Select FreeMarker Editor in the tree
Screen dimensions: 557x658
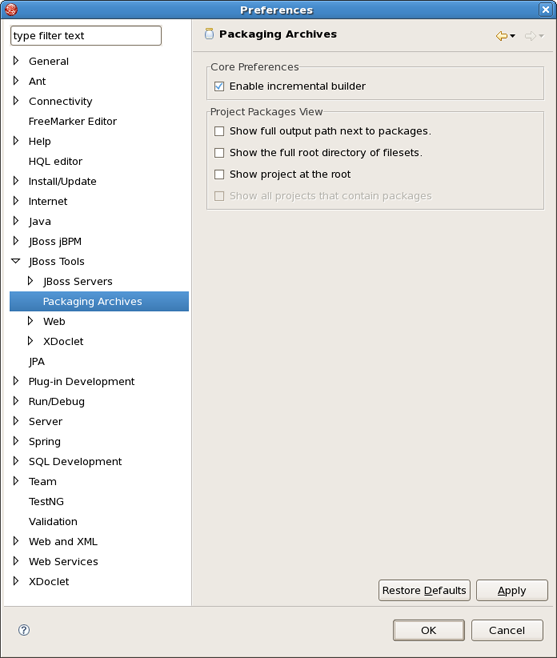coord(73,121)
